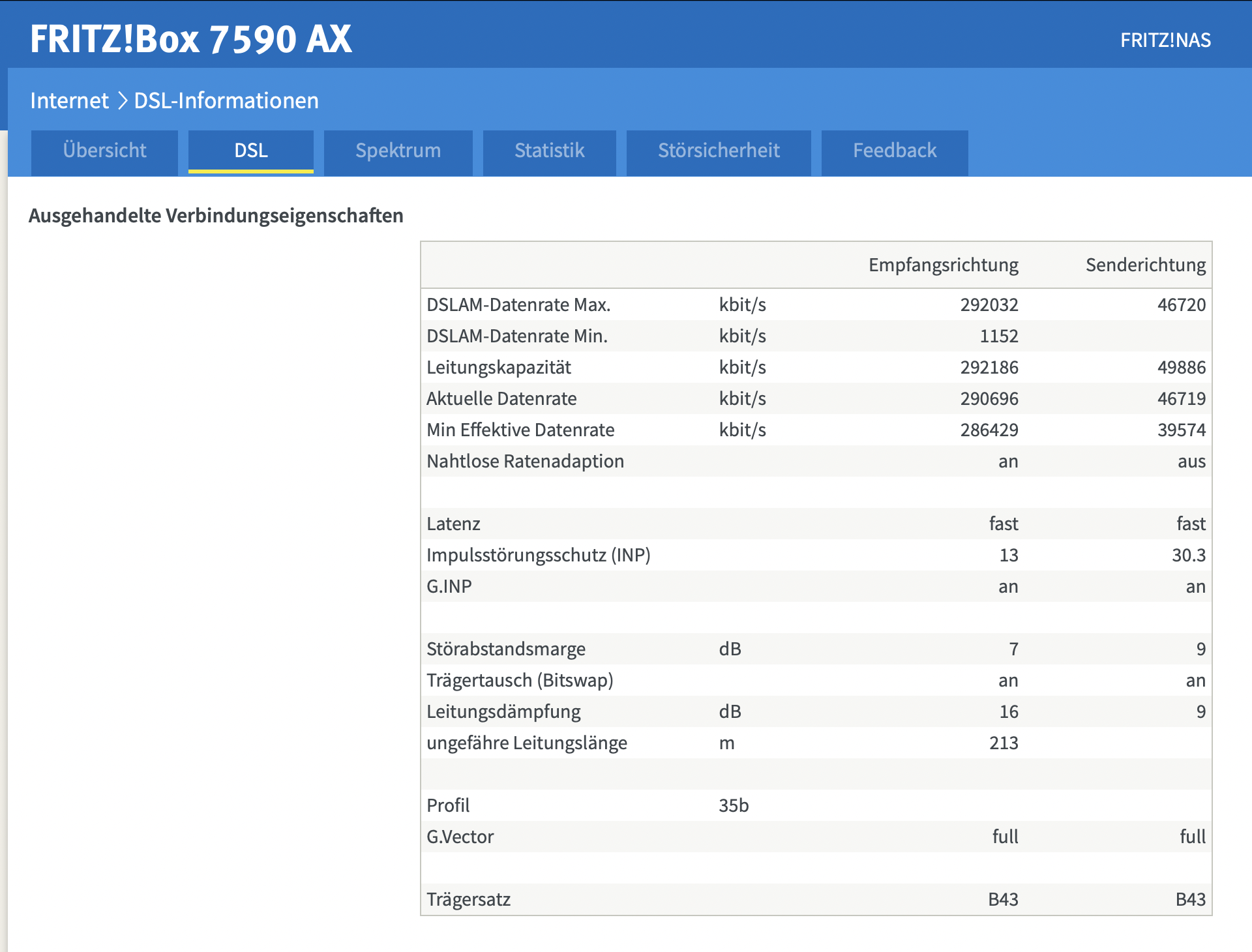This screenshot has width=1252, height=952.
Task: Open the Feedback tab
Action: point(895,151)
